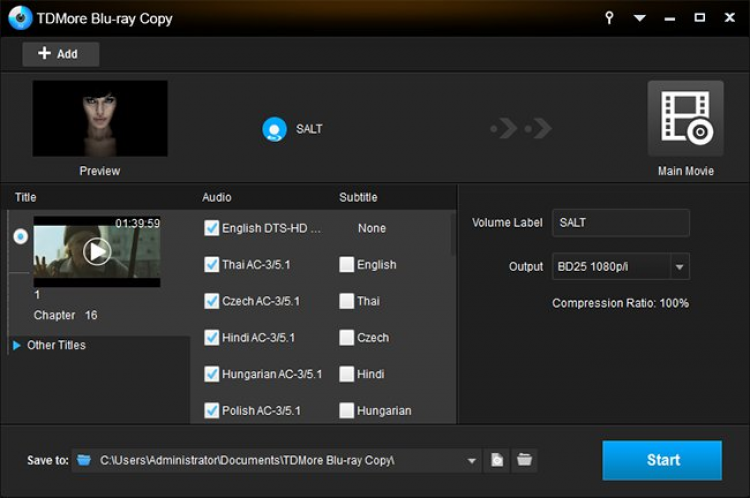Uncheck Polish AC-3/5.1 audio track

211,410
